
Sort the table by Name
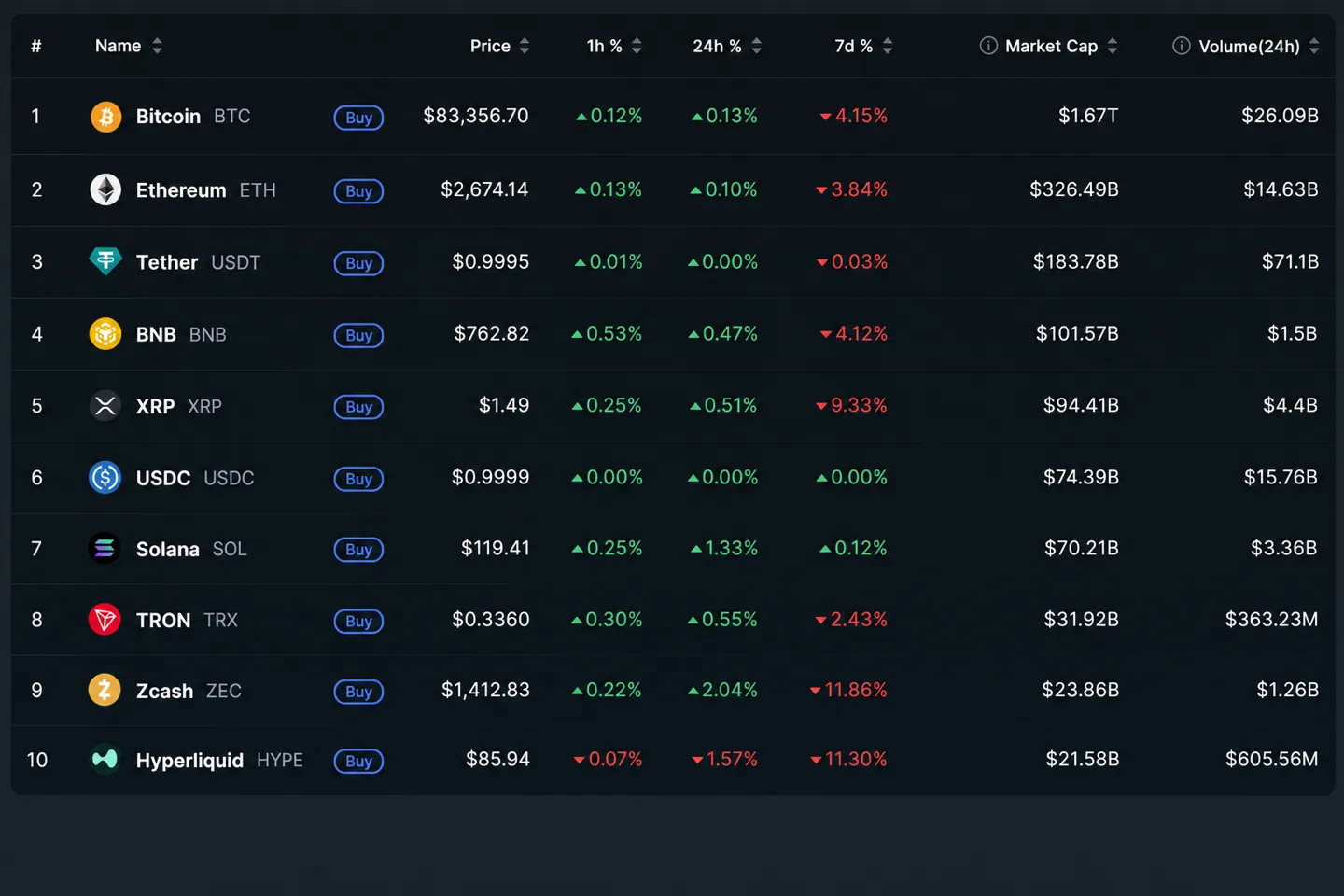point(129,46)
